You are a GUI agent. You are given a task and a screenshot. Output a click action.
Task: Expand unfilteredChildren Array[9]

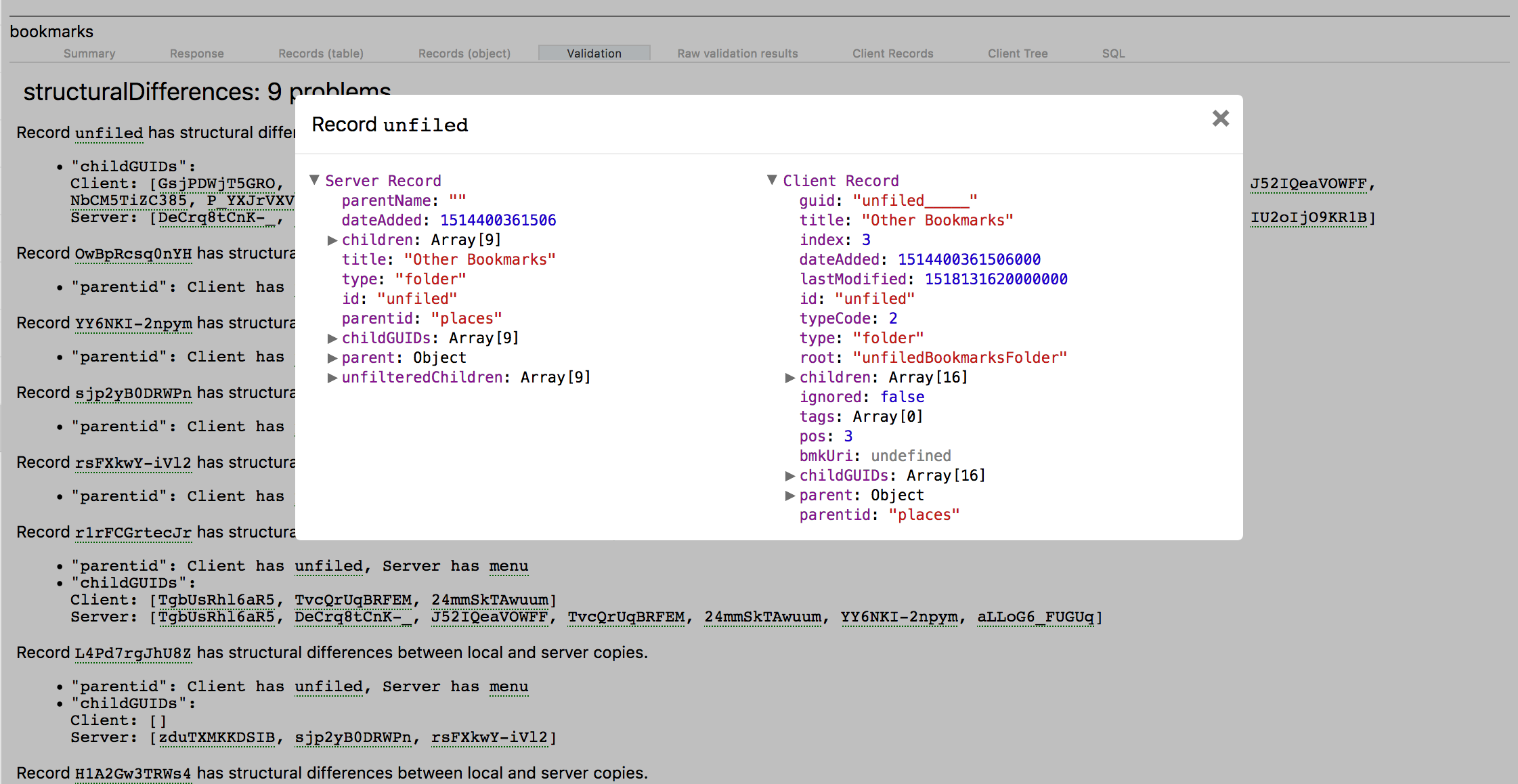click(x=332, y=378)
